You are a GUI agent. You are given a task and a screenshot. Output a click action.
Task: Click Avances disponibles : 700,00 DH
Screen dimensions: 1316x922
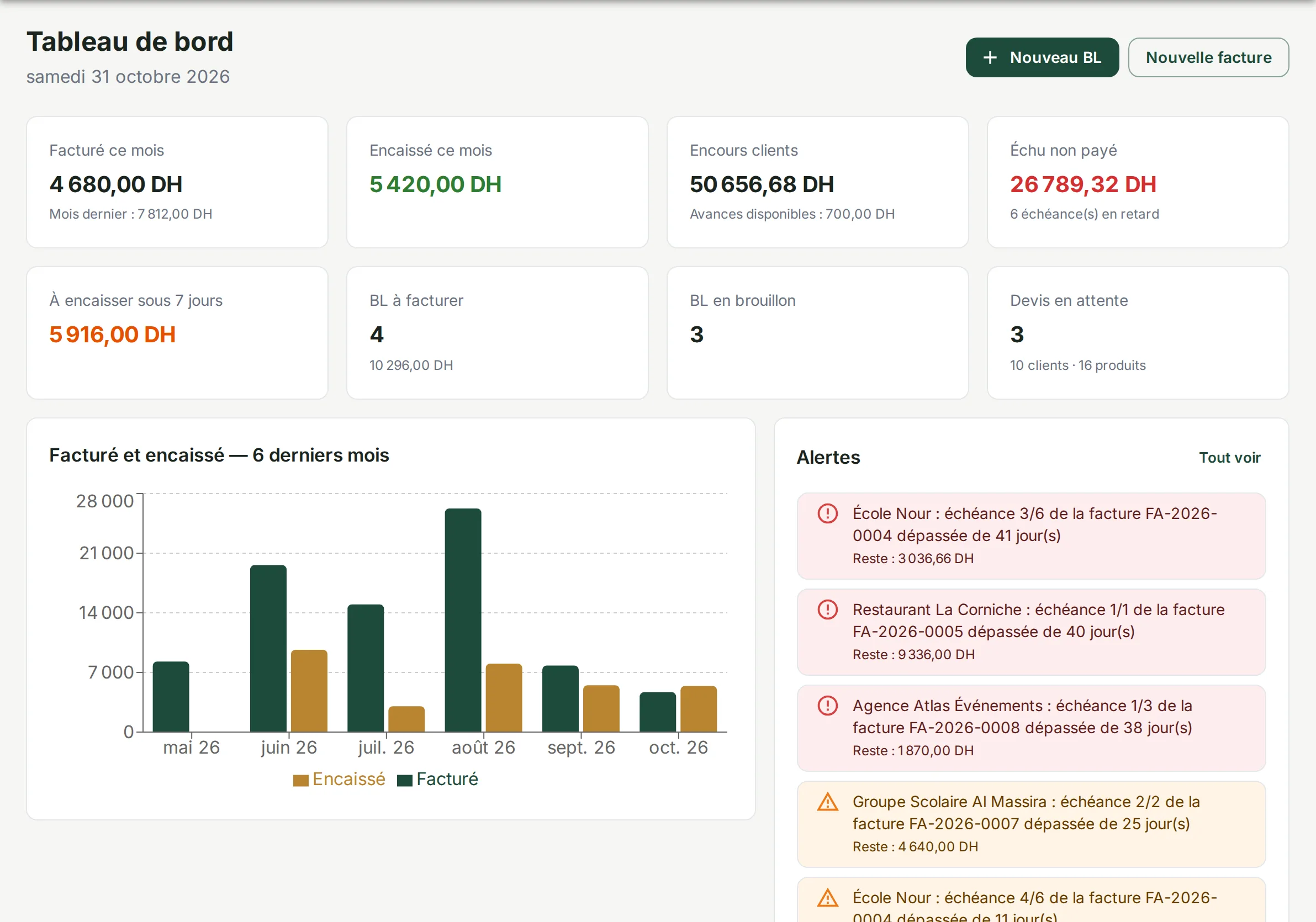coord(792,214)
